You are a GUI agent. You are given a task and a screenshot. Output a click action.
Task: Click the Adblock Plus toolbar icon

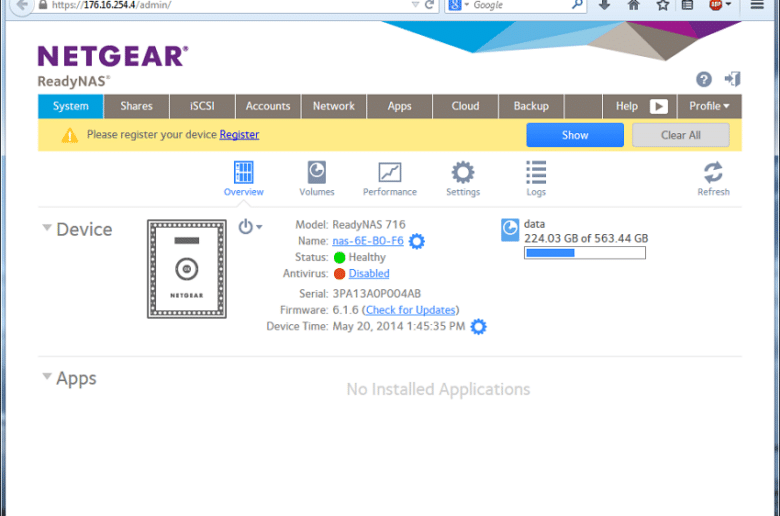[x=715, y=5]
